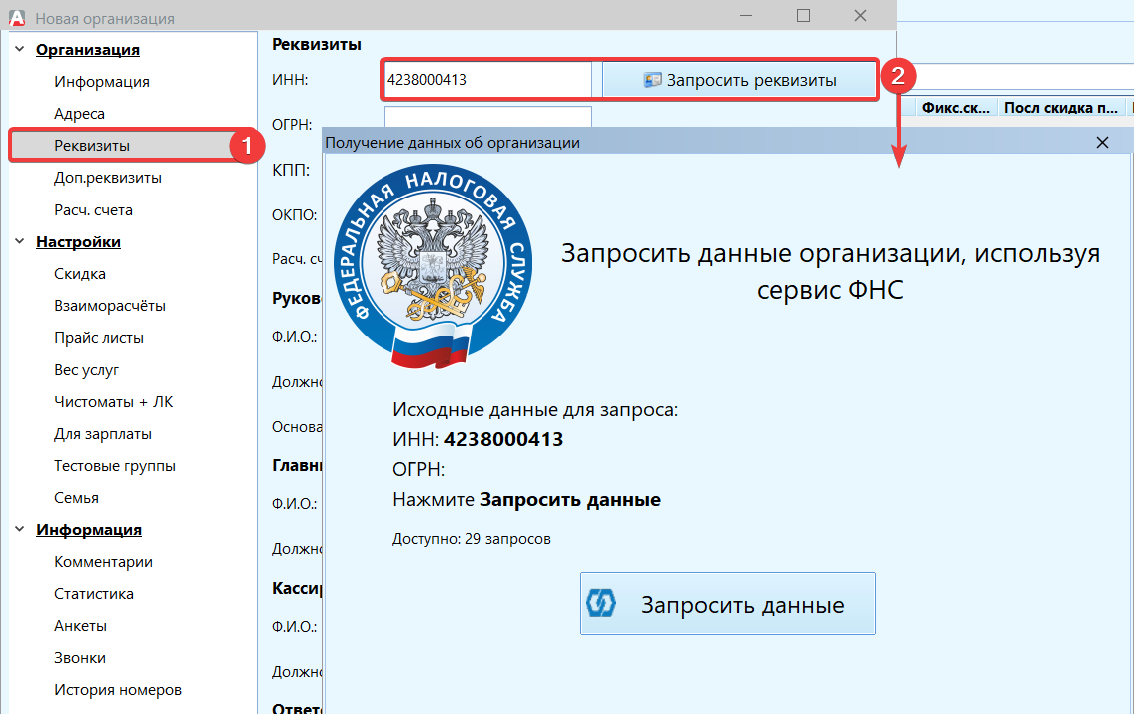
Task: Open Тестовые группы settings
Action: [x=115, y=466]
